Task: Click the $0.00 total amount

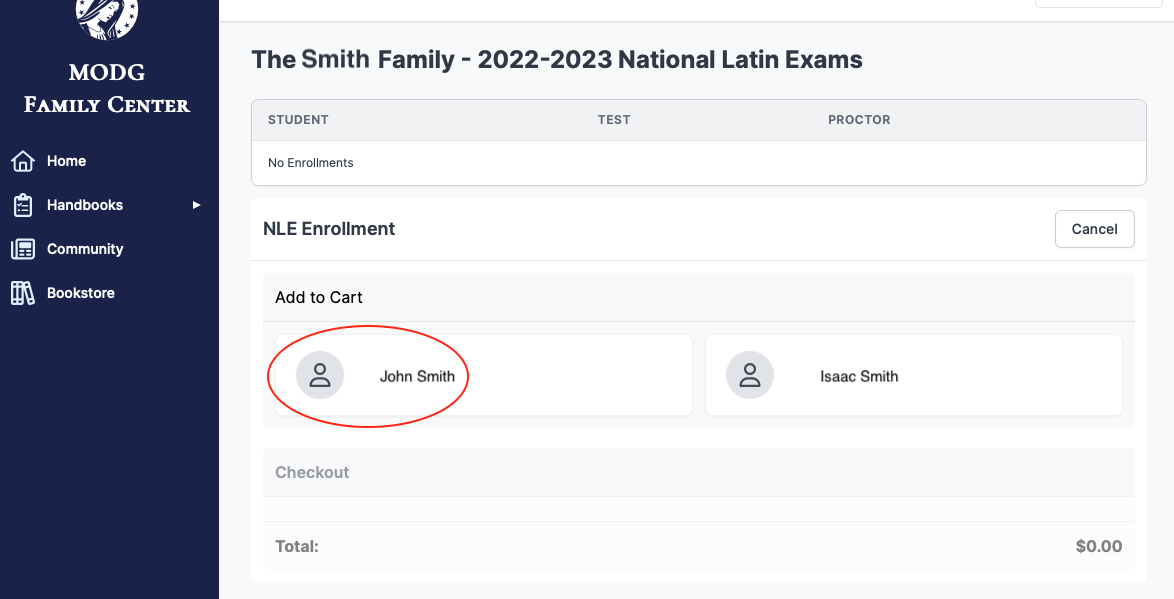Action: (x=1098, y=547)
